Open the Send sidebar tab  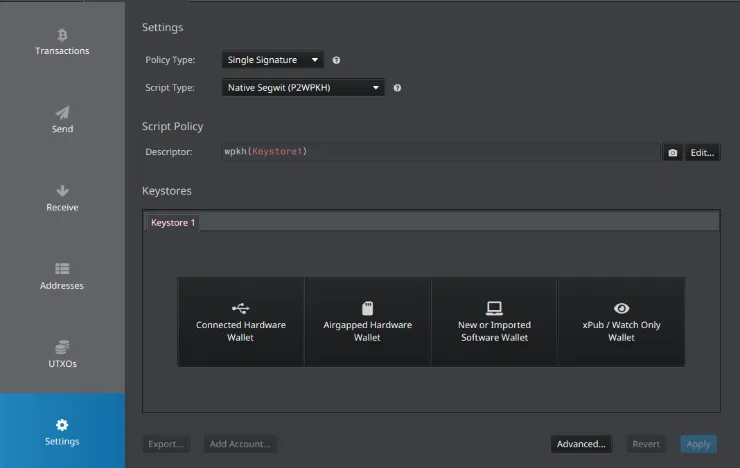point(62,120)
